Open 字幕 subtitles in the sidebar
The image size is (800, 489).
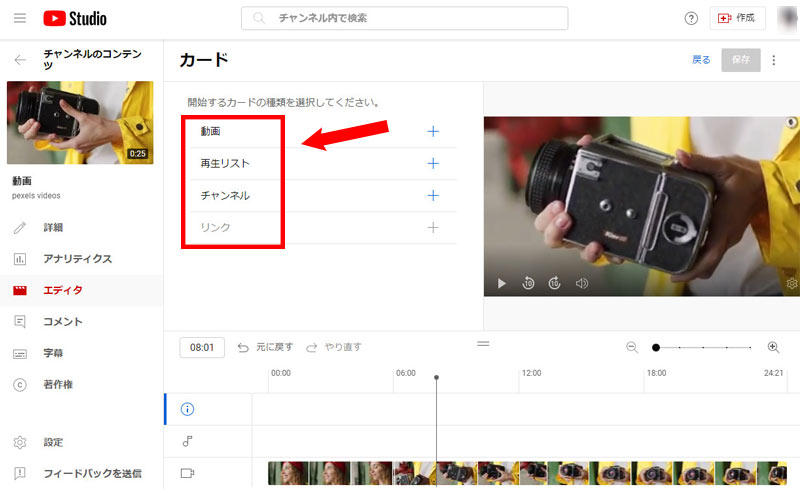(53, 353)
